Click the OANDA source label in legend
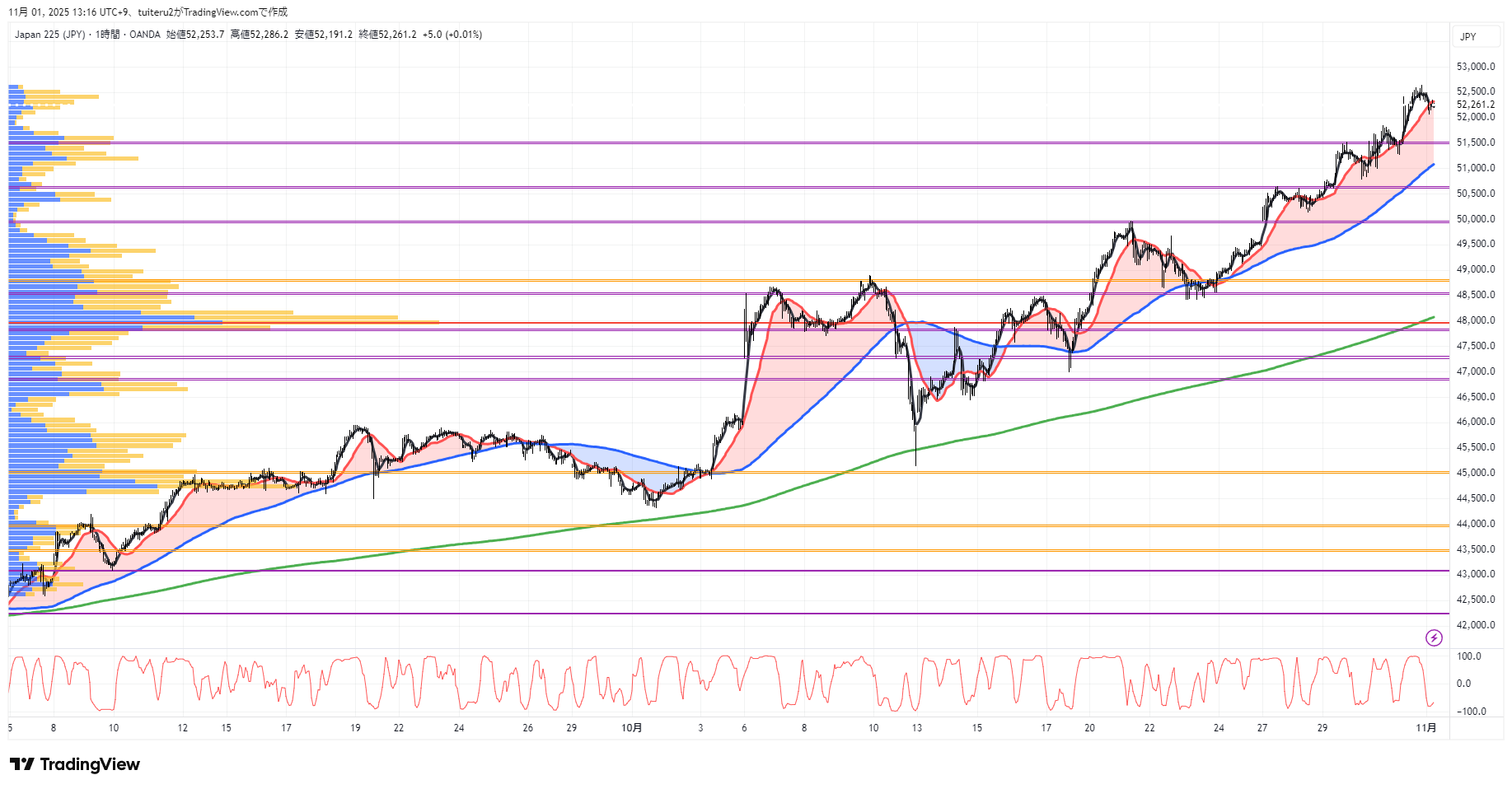1512x789 pixels. pyautogui.click(x=145, y=35)
